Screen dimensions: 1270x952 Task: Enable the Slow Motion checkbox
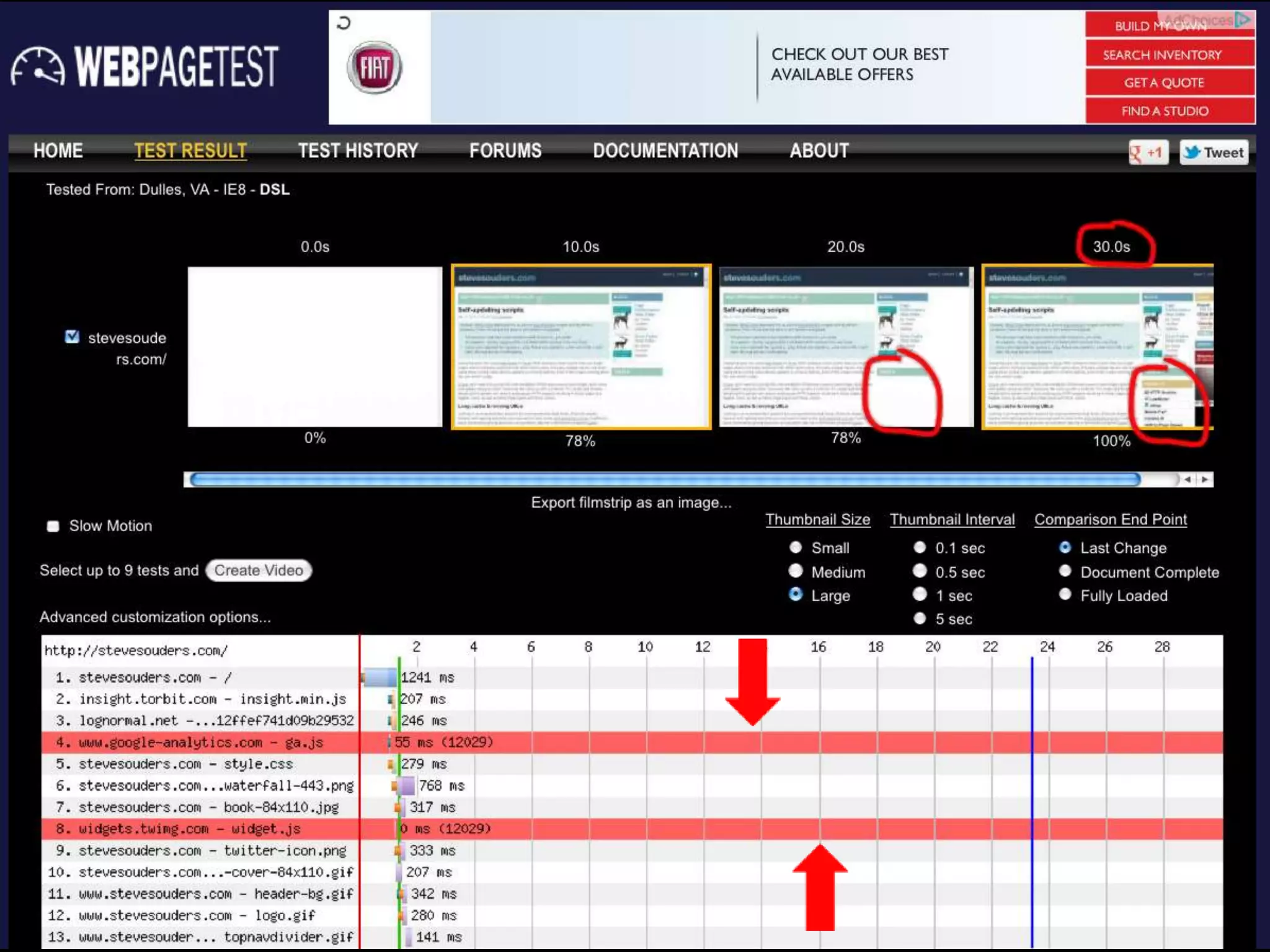pos(53,526)
